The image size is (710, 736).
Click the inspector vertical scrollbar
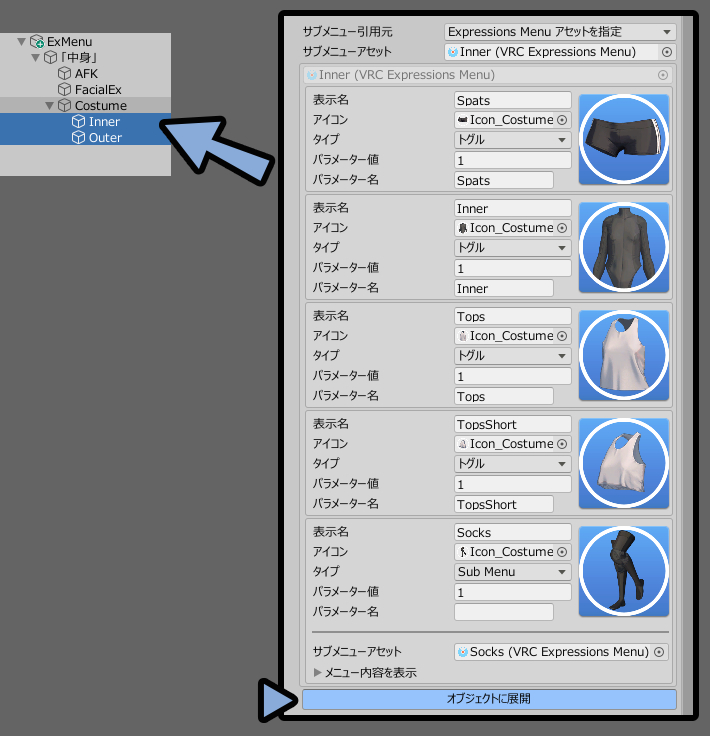(687, 365)
